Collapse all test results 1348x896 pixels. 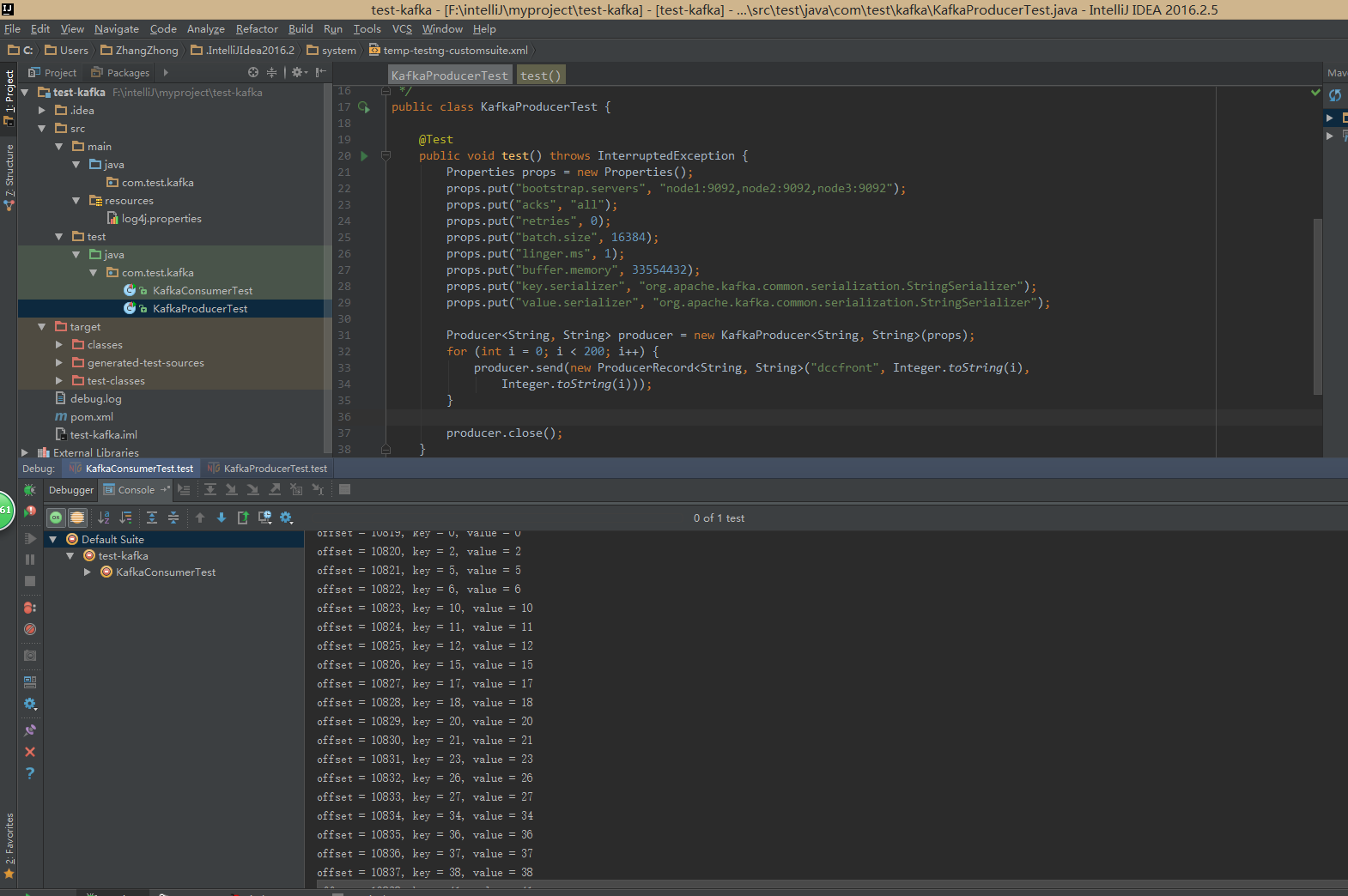[x=173, y=518]
